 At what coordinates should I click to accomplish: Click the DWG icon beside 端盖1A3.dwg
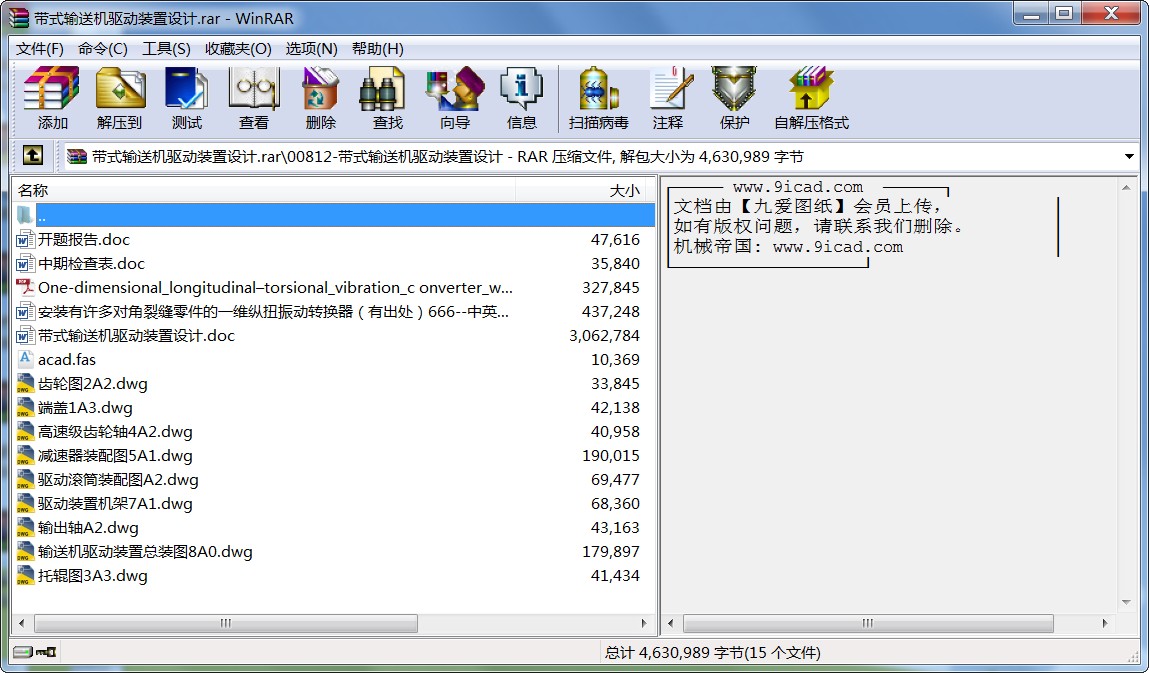point(25,408)
